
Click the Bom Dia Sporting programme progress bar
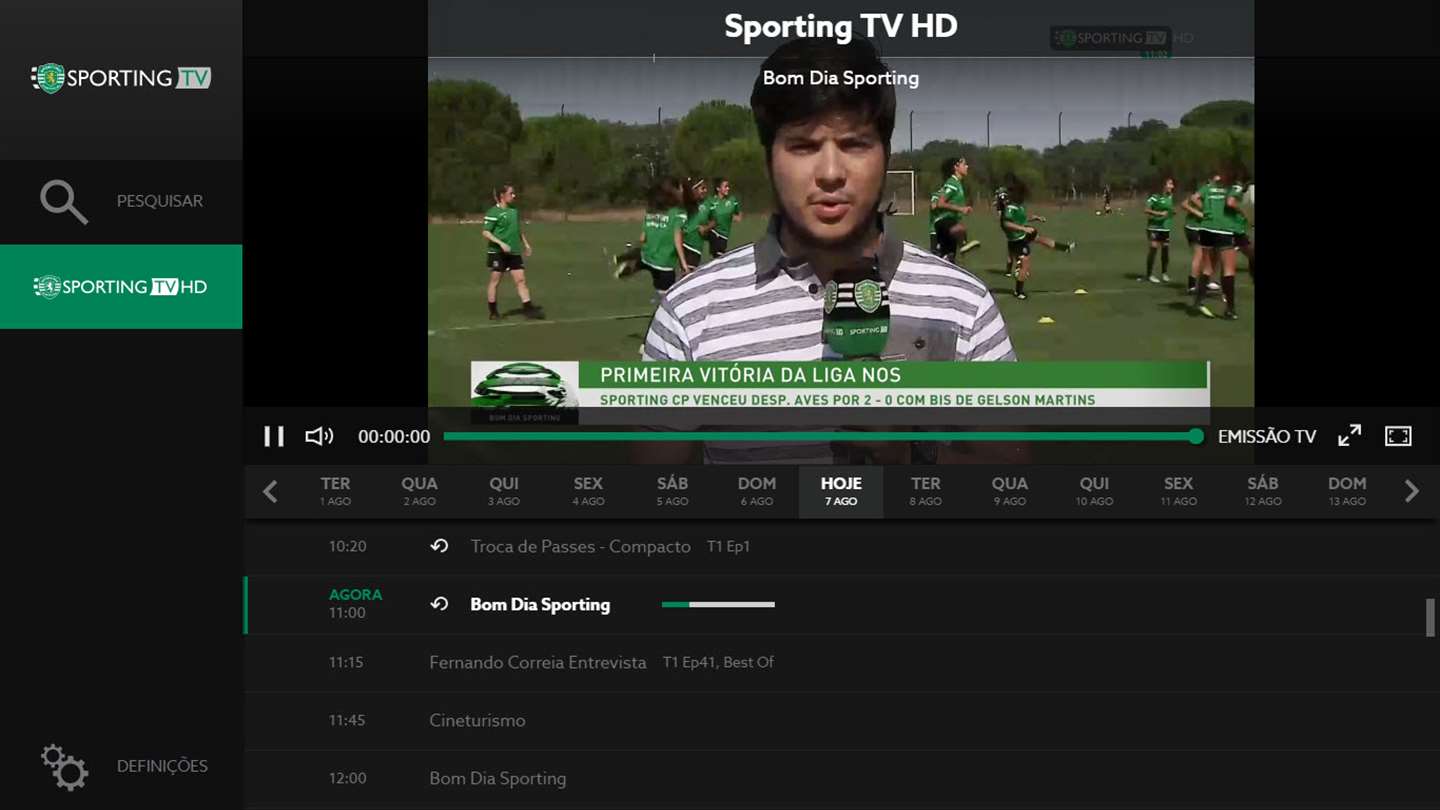718,604
